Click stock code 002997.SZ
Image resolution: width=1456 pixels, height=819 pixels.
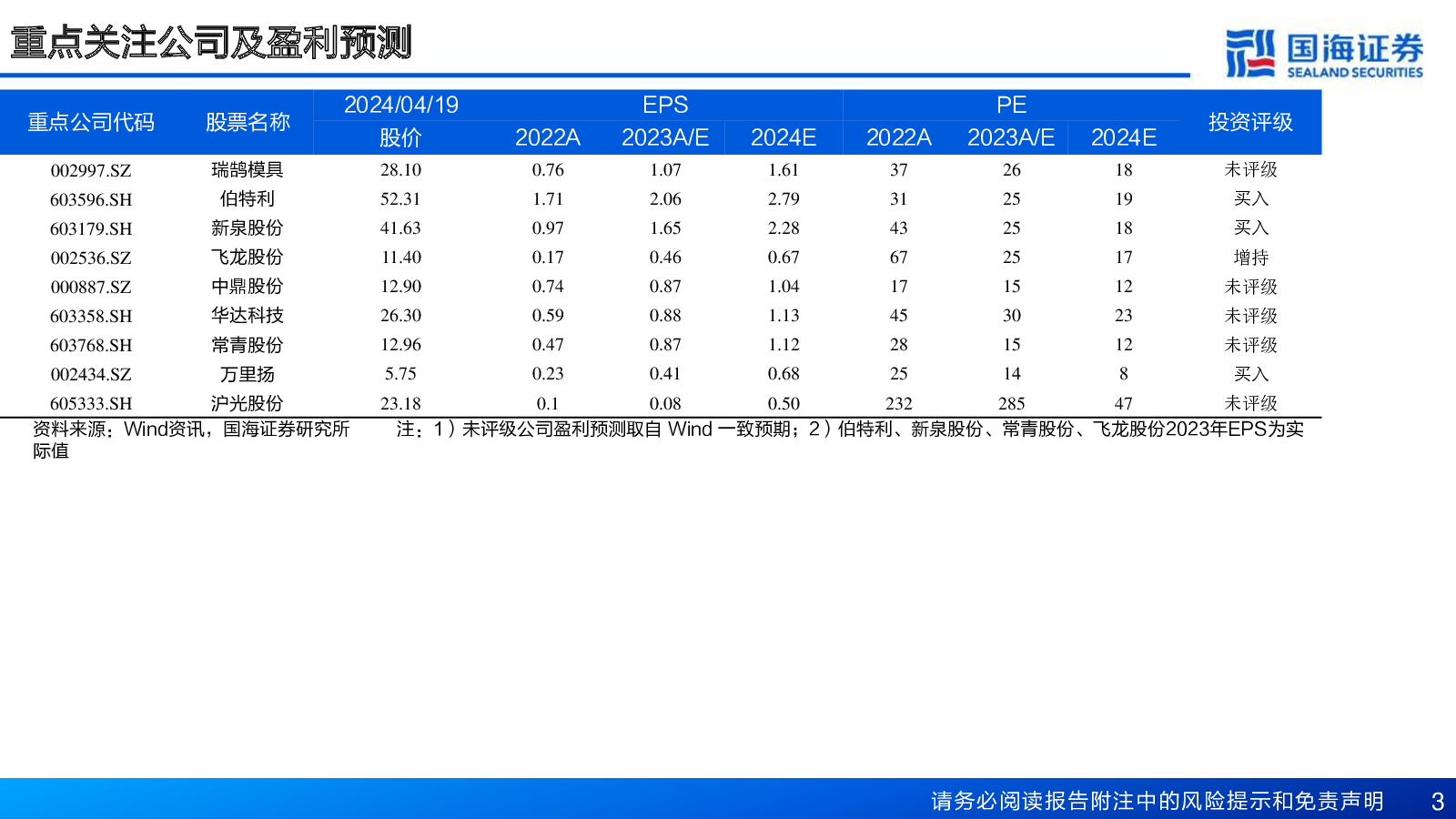[91, 170]
